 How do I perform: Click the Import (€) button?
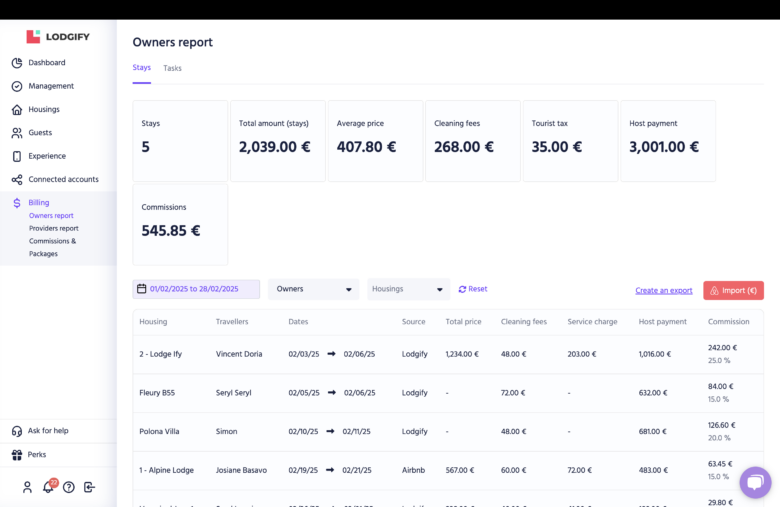[x=733, y=291]
